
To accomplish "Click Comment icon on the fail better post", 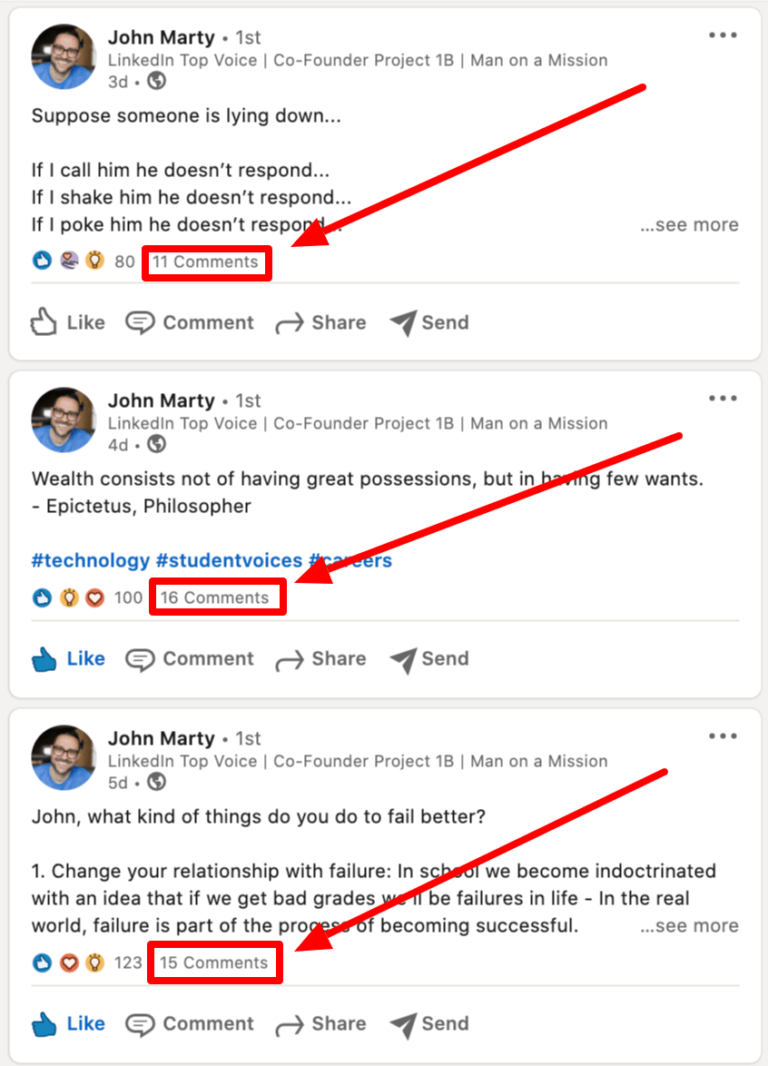I will 140,1024.
